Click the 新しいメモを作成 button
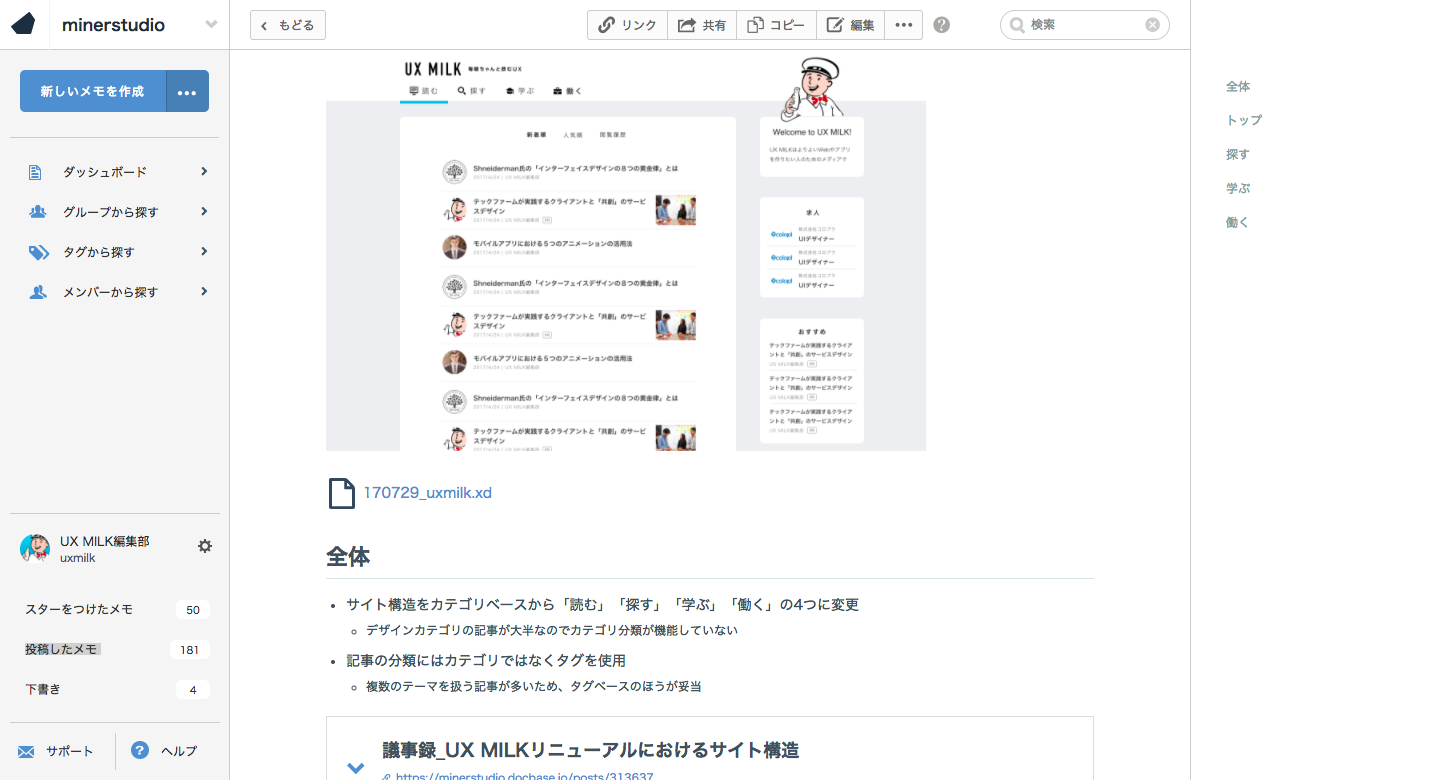Image resolution: width=1440 pixels, height=780 pixels. tap(92, 91)
